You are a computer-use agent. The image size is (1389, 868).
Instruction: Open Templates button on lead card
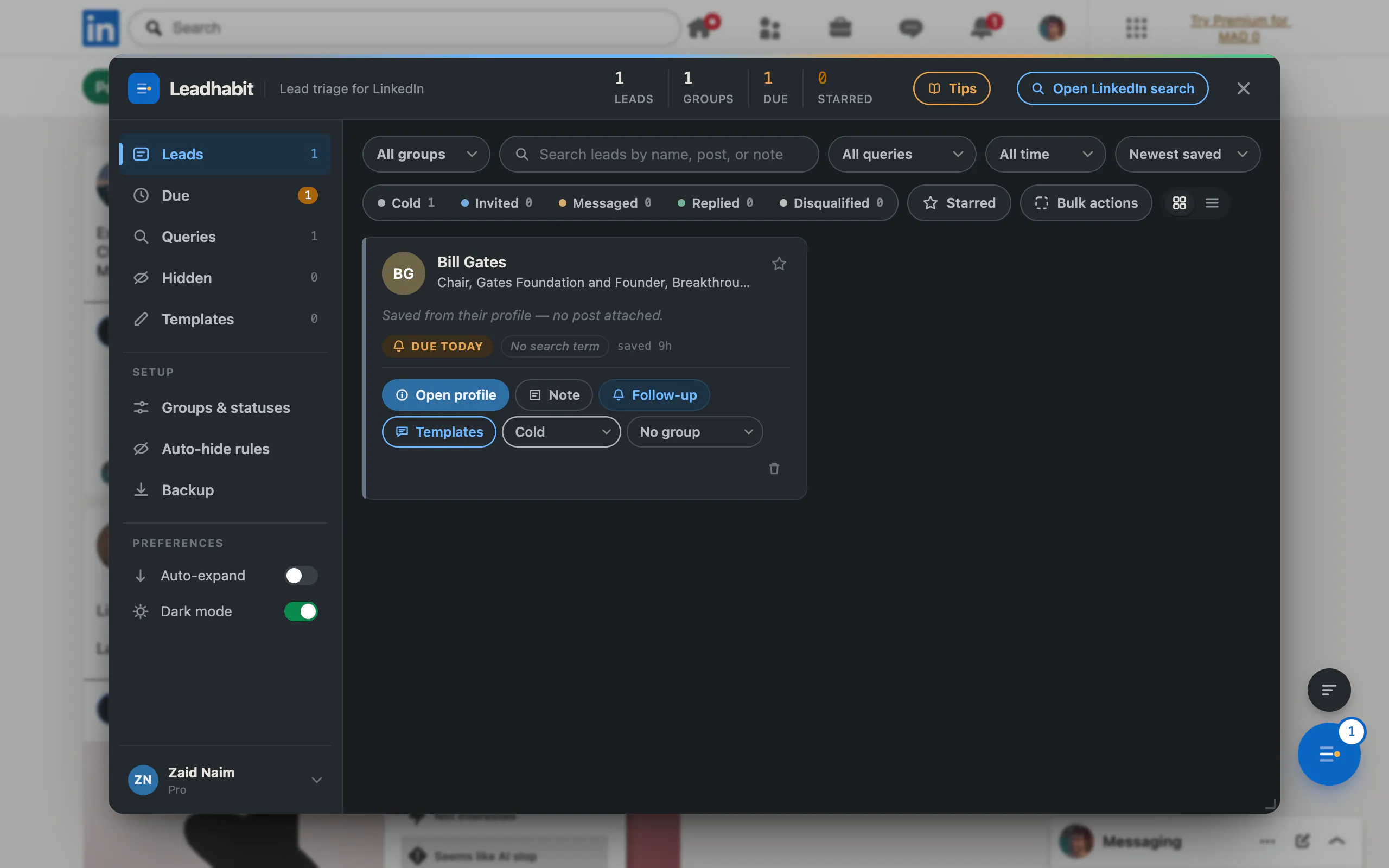439,432
